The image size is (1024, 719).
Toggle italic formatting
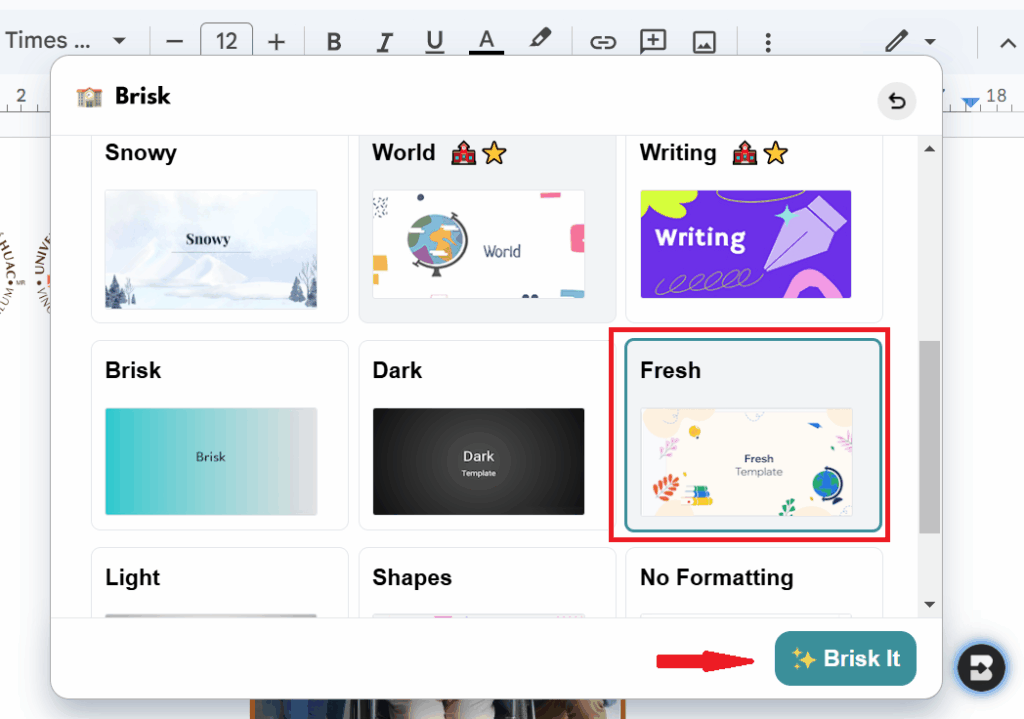tap(385, 41)
